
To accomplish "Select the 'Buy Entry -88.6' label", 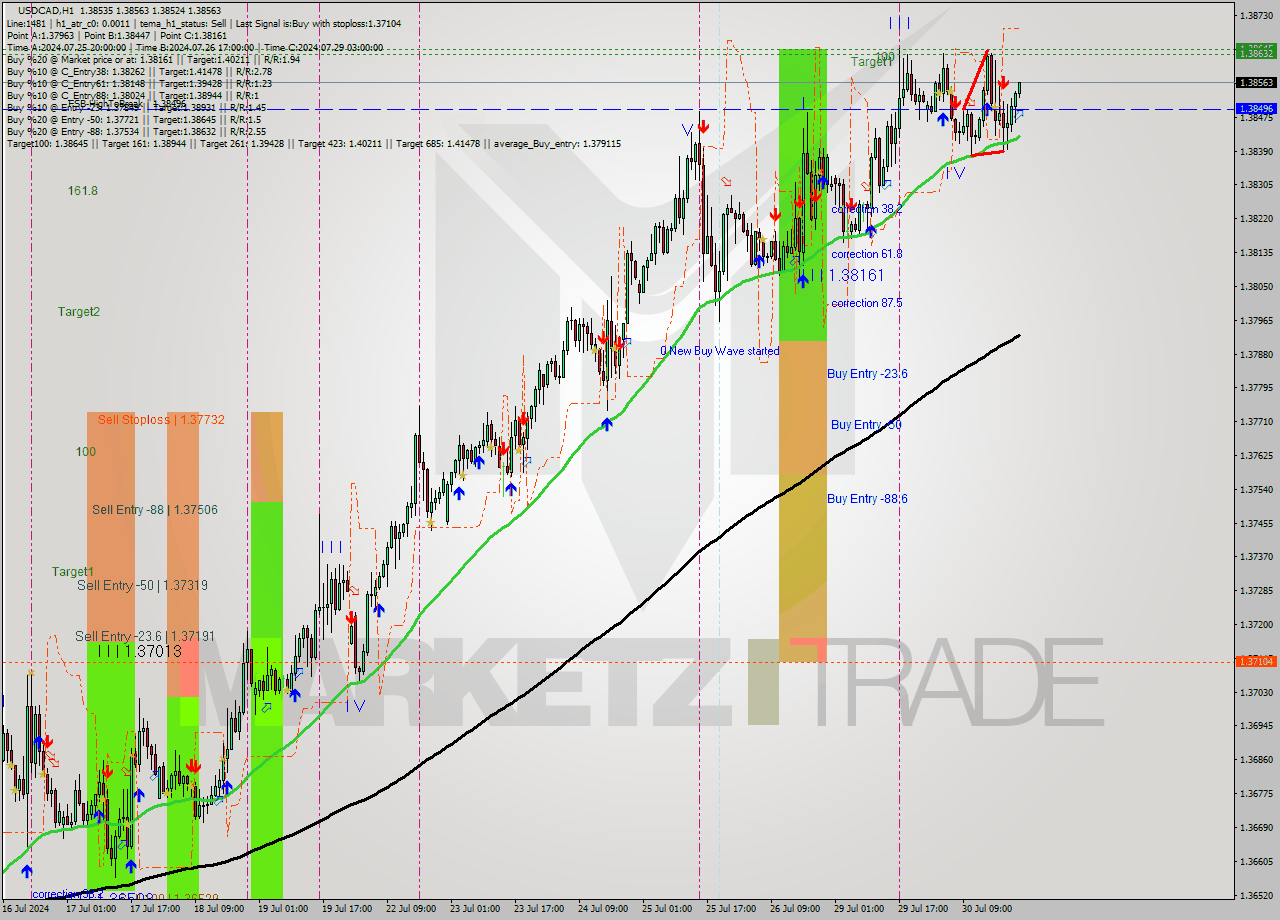I will [x=868, y=499].
